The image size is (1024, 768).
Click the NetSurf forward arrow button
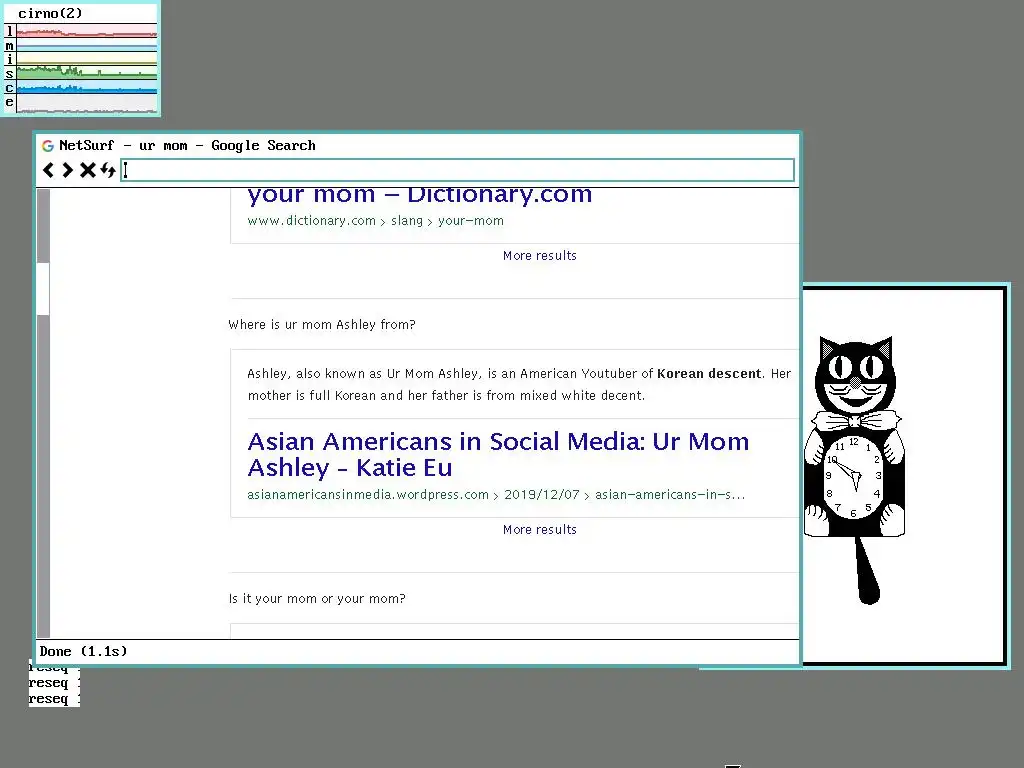coord(67,170)
